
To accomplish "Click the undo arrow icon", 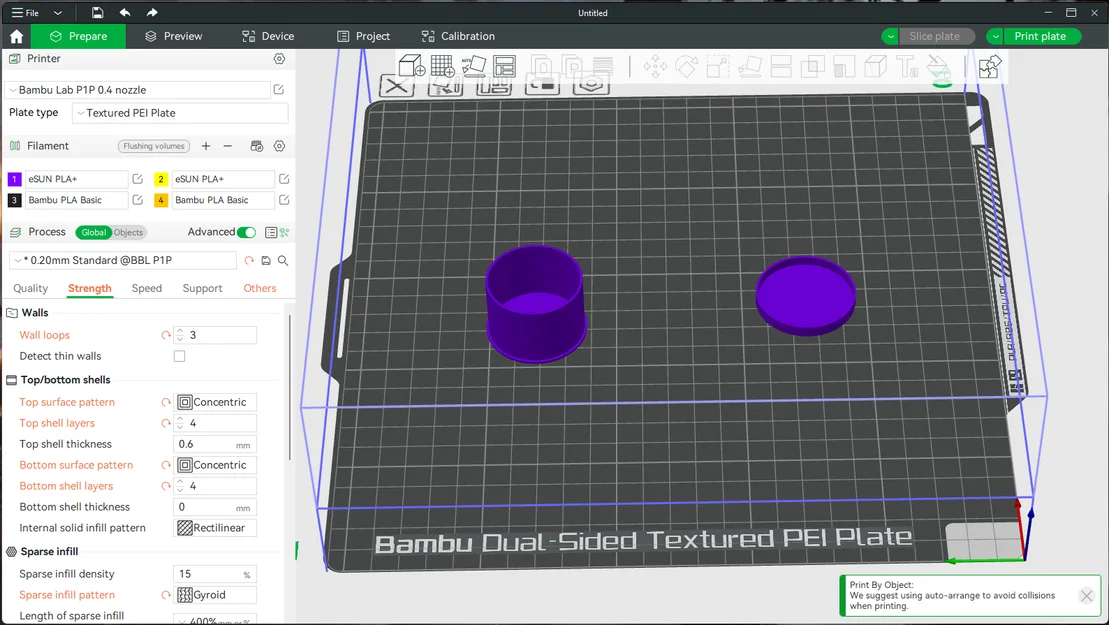I will (124, 13).
